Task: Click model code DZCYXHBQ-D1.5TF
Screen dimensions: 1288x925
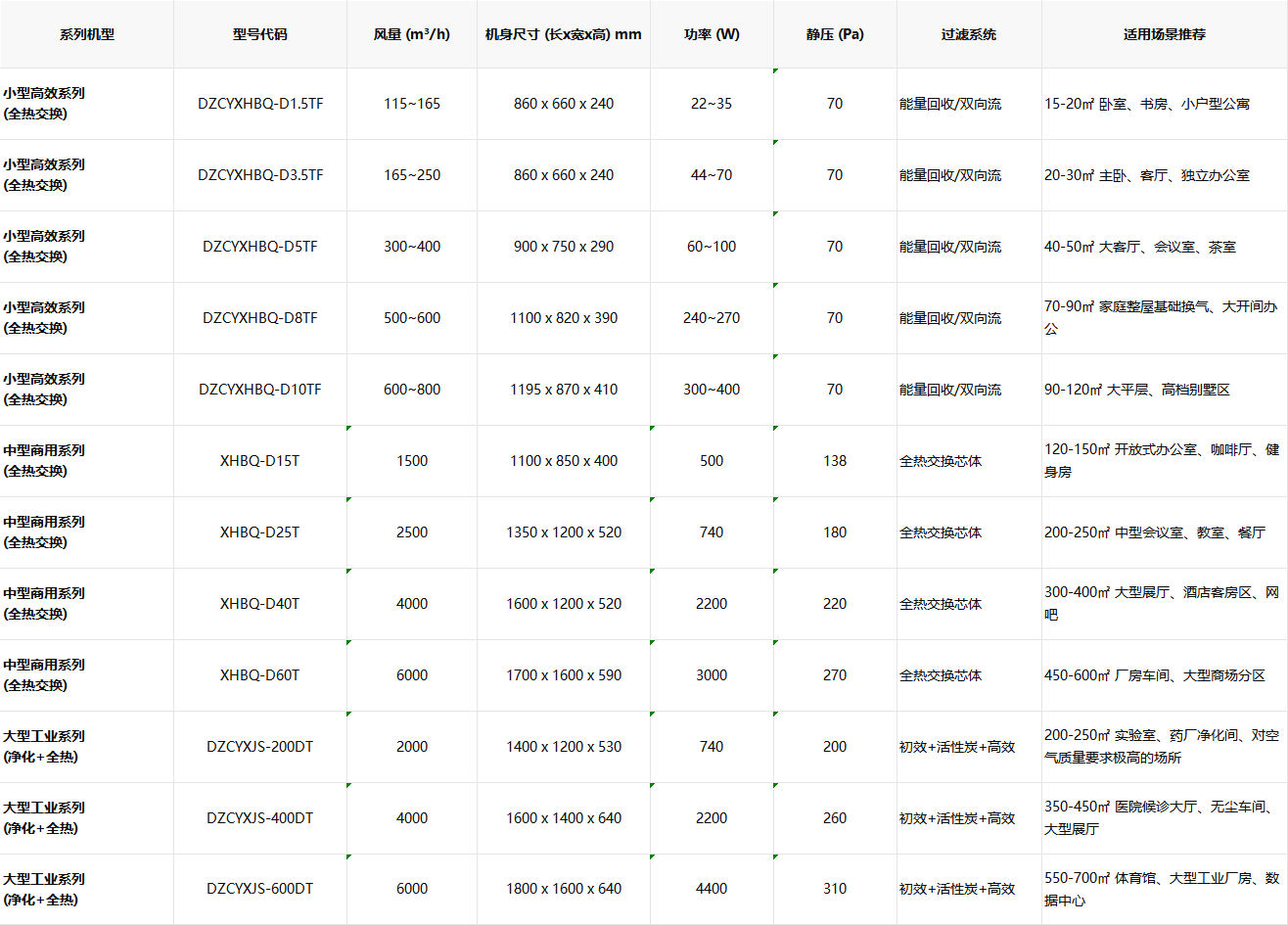Action: click(x=260, y=104)
